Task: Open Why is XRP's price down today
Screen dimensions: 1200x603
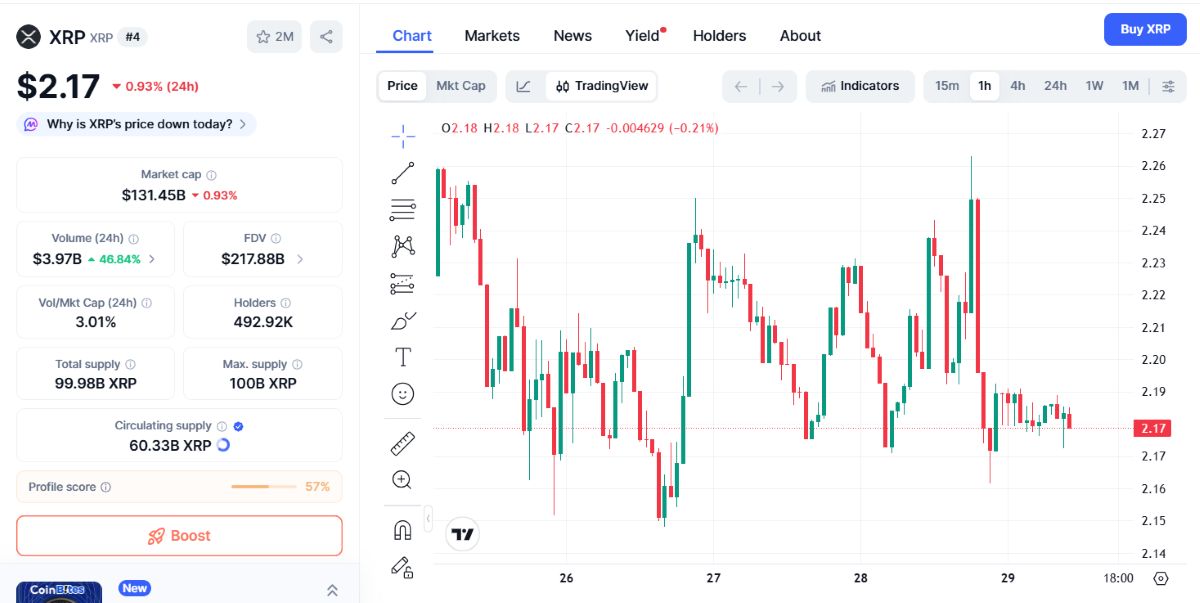Action: tap(137, 124)
